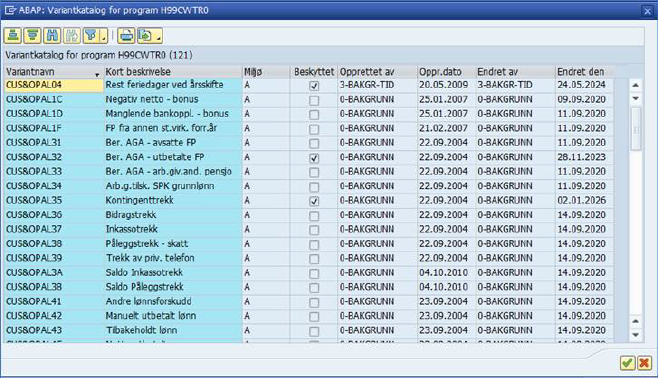
Task: Toggle Beskyttet checkbox for Inkassotrekk row
Action: (314, 230)
